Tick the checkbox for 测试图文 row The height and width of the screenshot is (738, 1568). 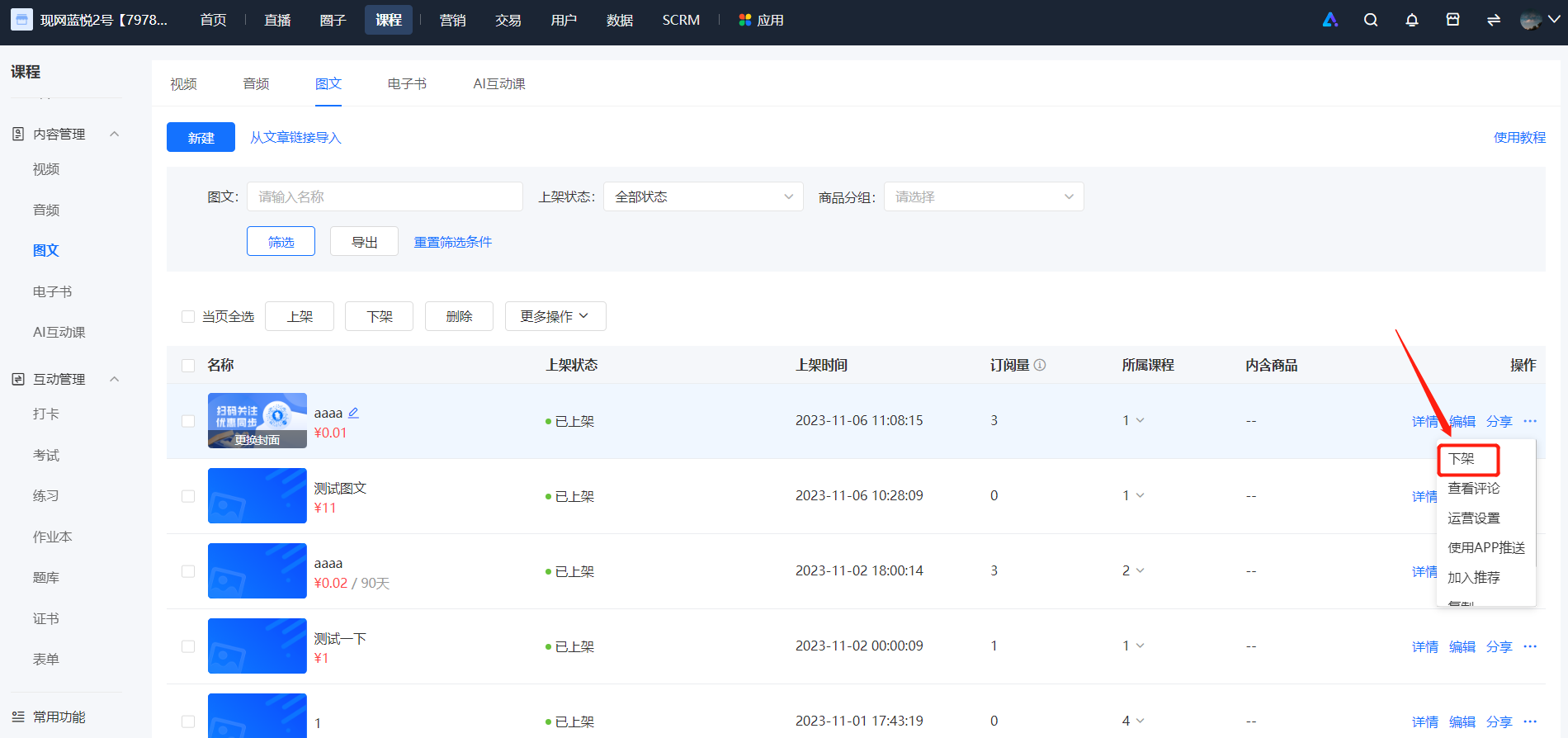point(188,496)
